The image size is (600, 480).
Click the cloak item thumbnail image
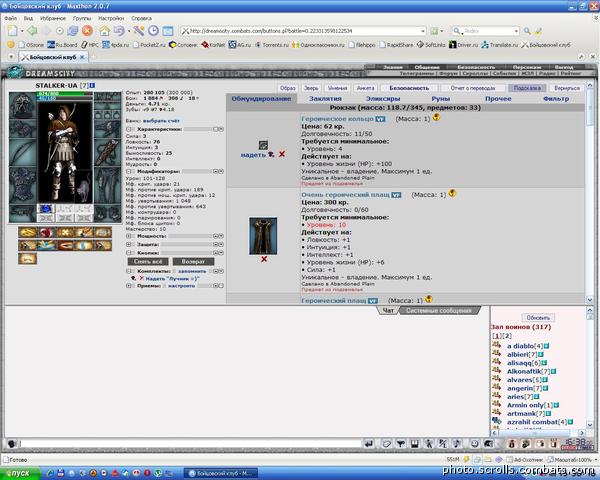(x=263, y=236)
